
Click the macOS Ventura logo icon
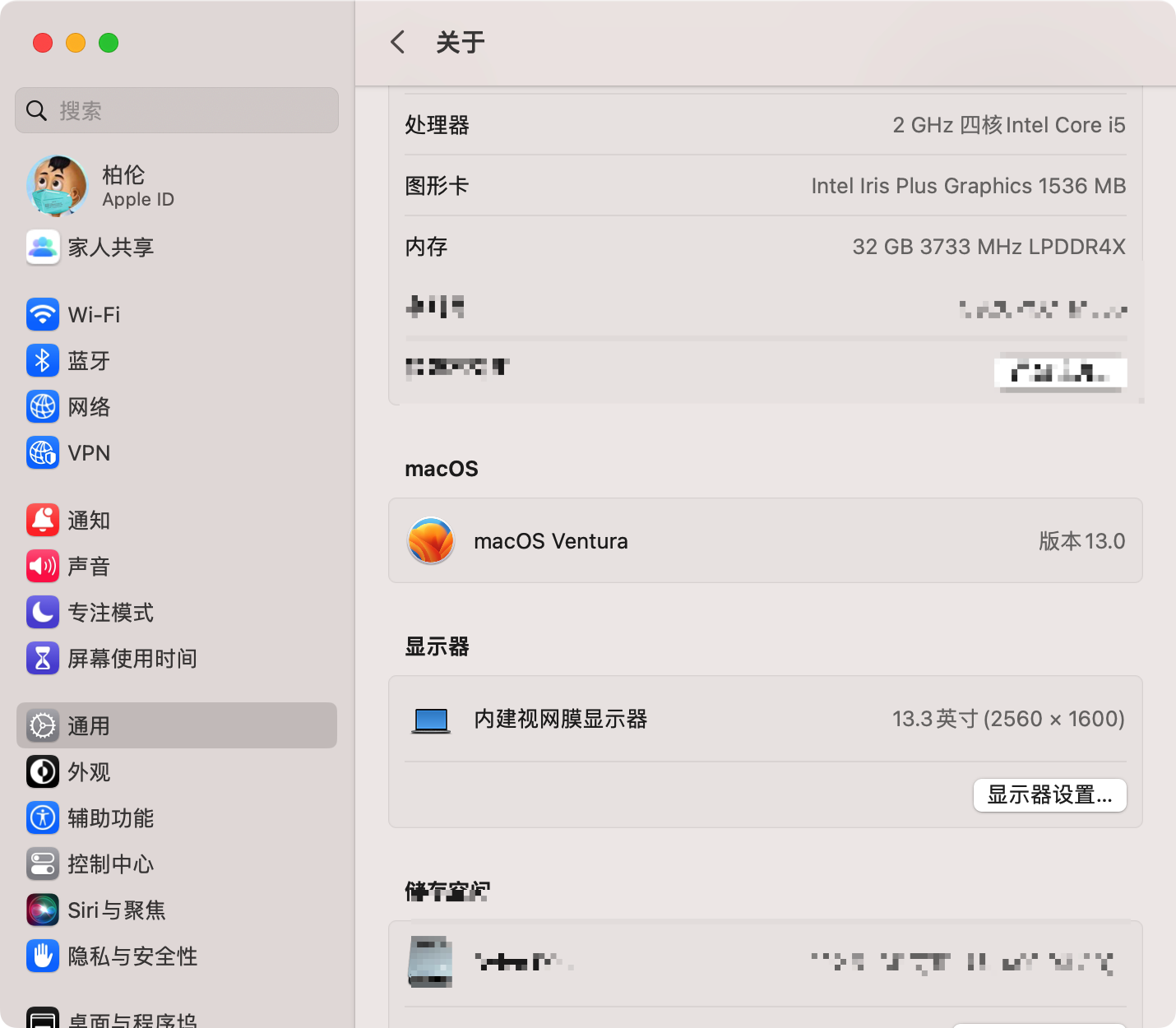(431, 540)
